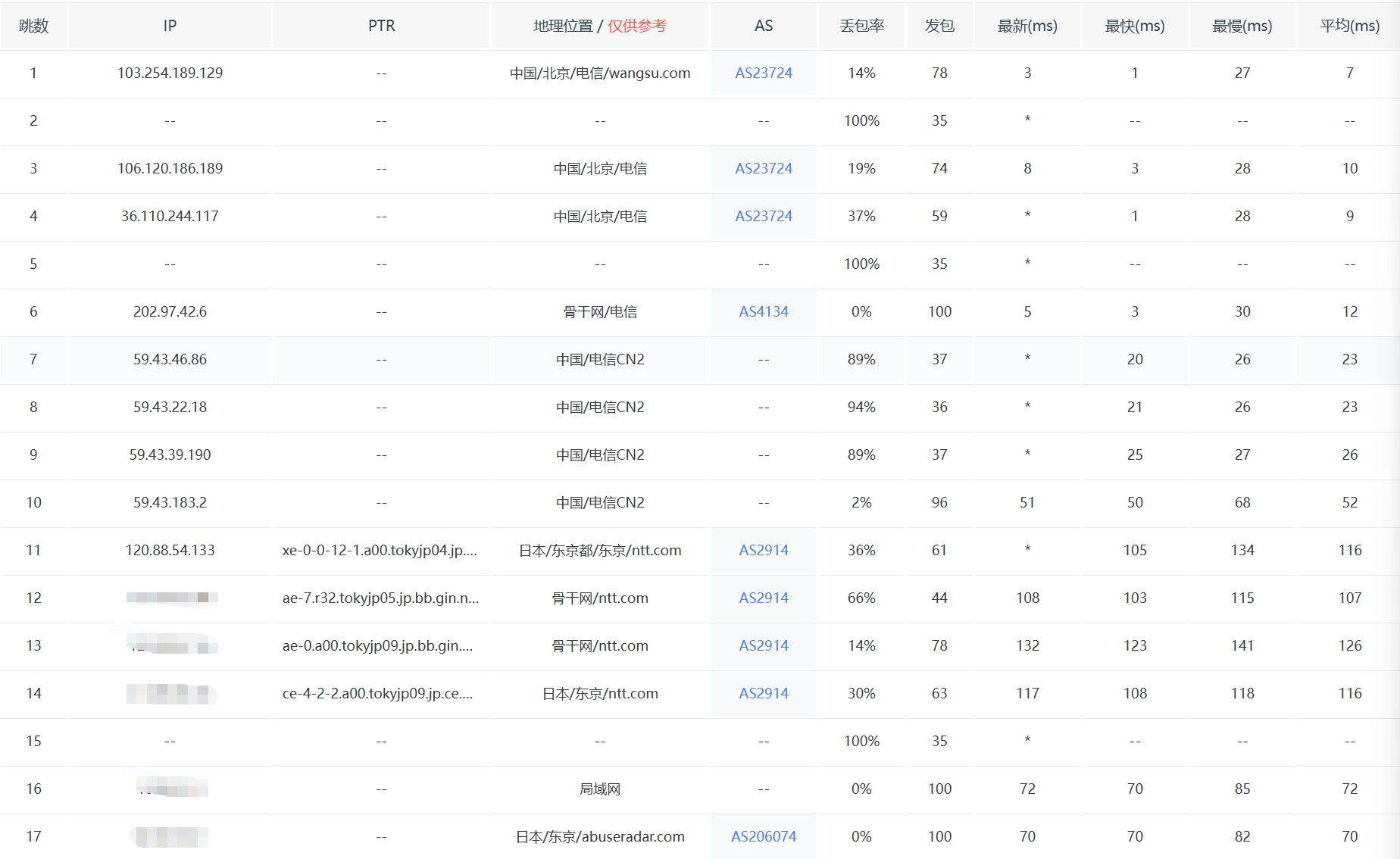Click the 30% packet loss value
The image size is (1400, 859).
[861, 693]
